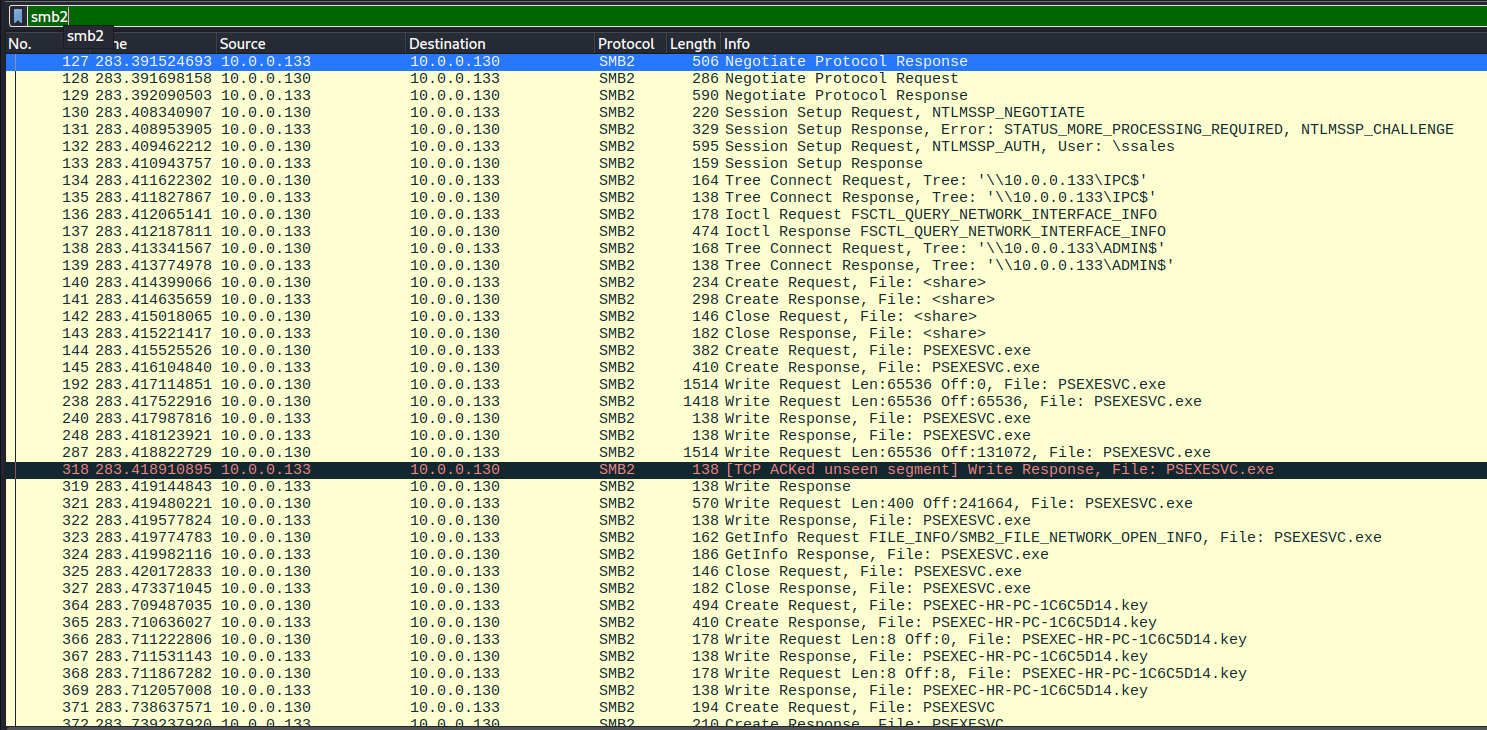
Task: Sort packets by Destination column header
Action: click(500, 44)
